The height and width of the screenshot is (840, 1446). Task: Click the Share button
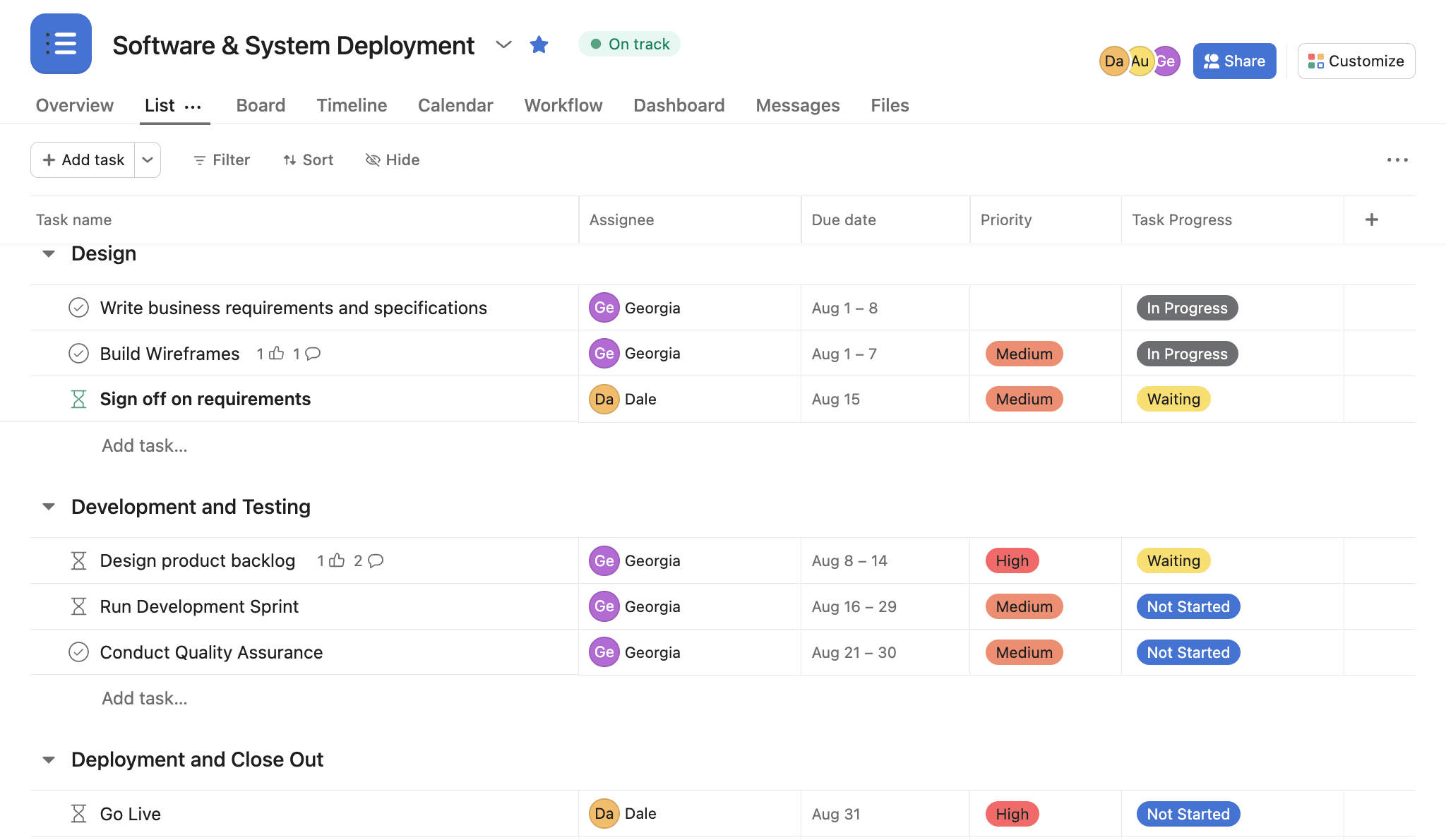pos(1234,61)
